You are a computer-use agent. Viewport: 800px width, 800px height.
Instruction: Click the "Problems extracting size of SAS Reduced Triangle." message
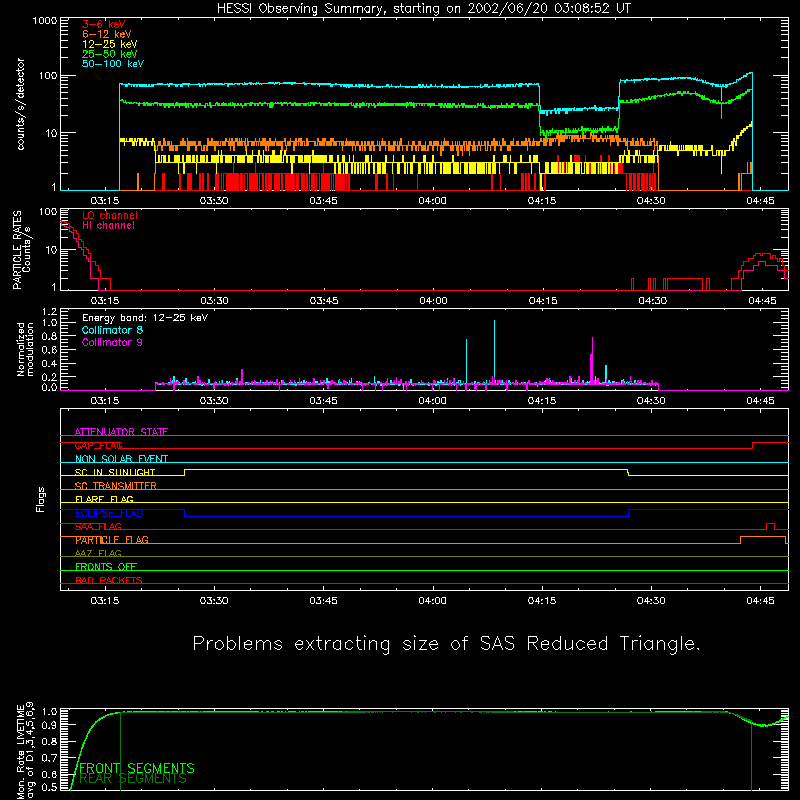[x=446, y=644]
